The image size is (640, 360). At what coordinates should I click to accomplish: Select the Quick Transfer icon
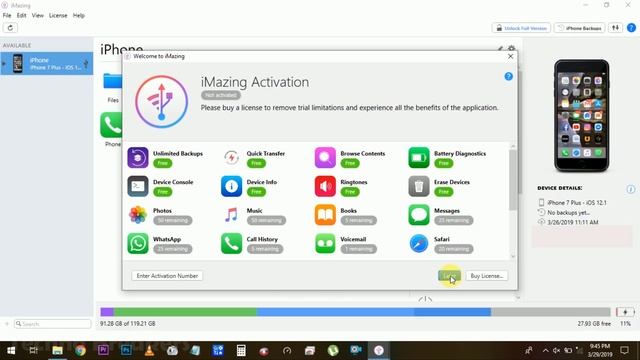[x=231, y=158]
